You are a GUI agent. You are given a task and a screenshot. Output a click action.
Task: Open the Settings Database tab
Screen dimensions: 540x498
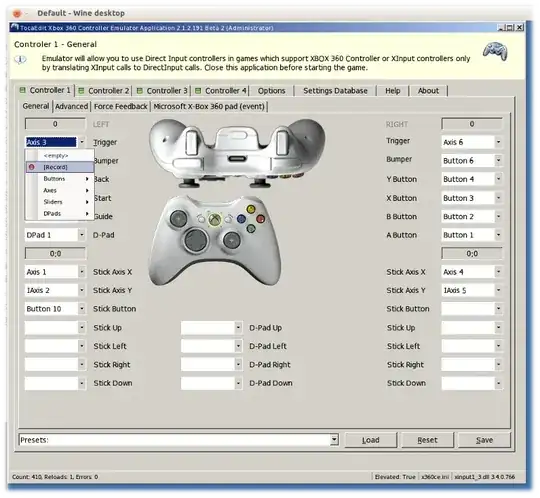point(335,91)
